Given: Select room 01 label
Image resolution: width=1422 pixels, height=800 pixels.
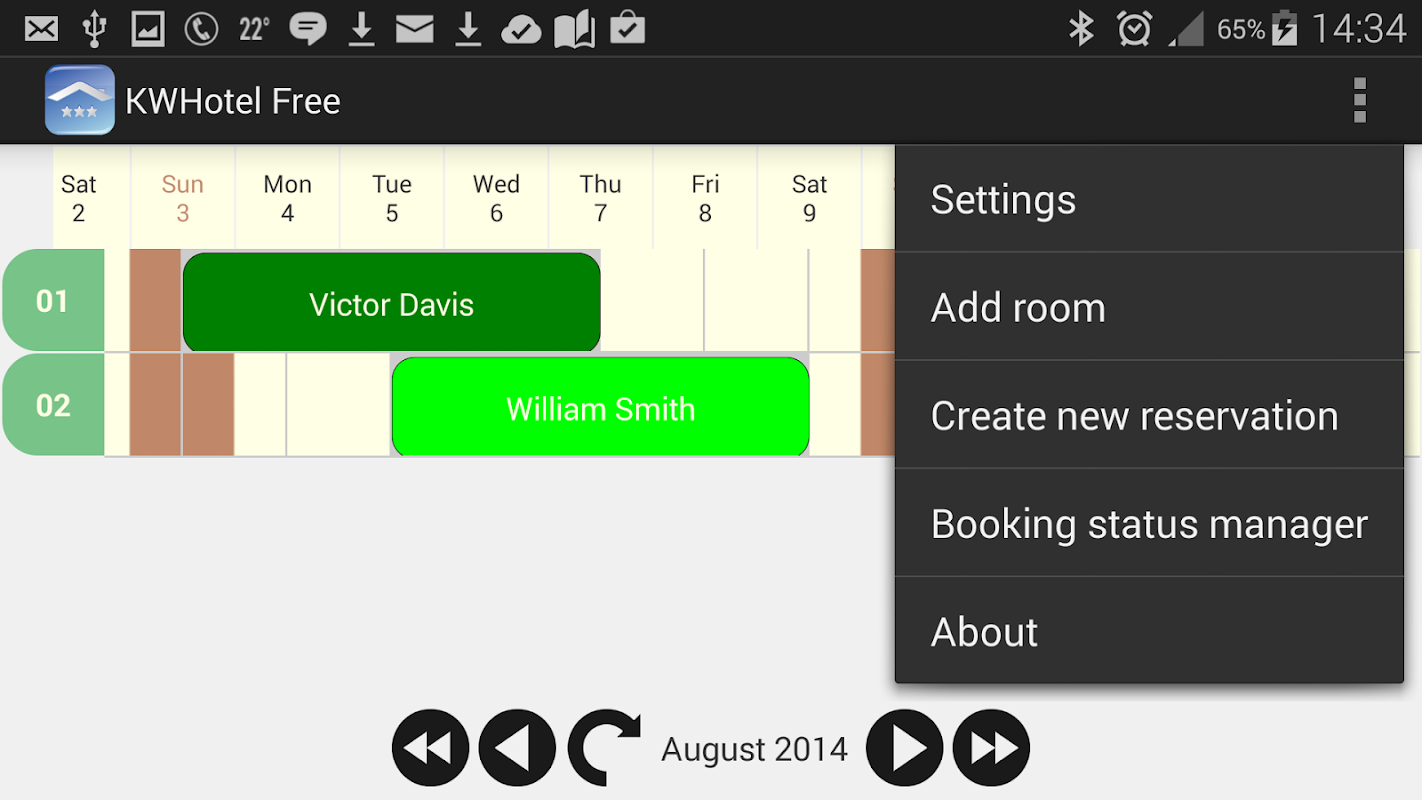Looking at the screenshot, I should pos(53,300).
